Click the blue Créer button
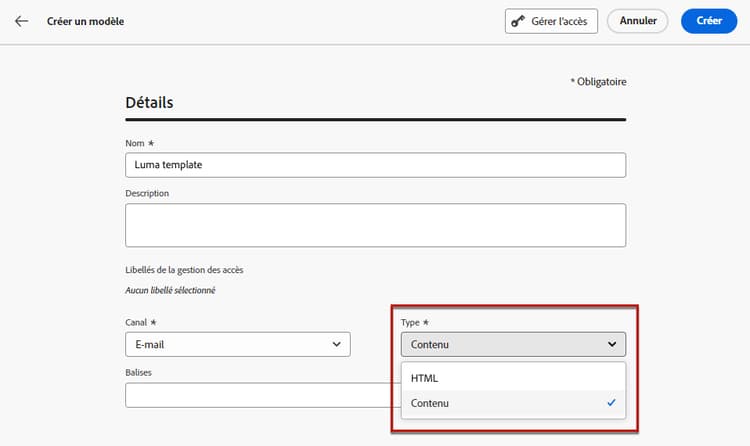Image resolution: width=750 pixels, height=446 pixels. (x=708, y=21)
